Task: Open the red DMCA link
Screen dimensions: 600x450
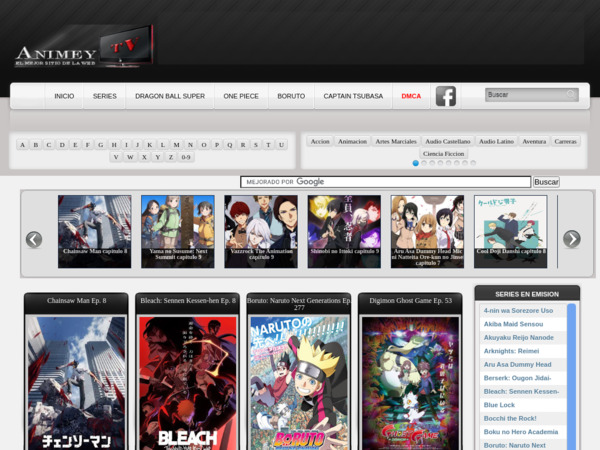Action: pyautogui.click(x=411, y=96)
